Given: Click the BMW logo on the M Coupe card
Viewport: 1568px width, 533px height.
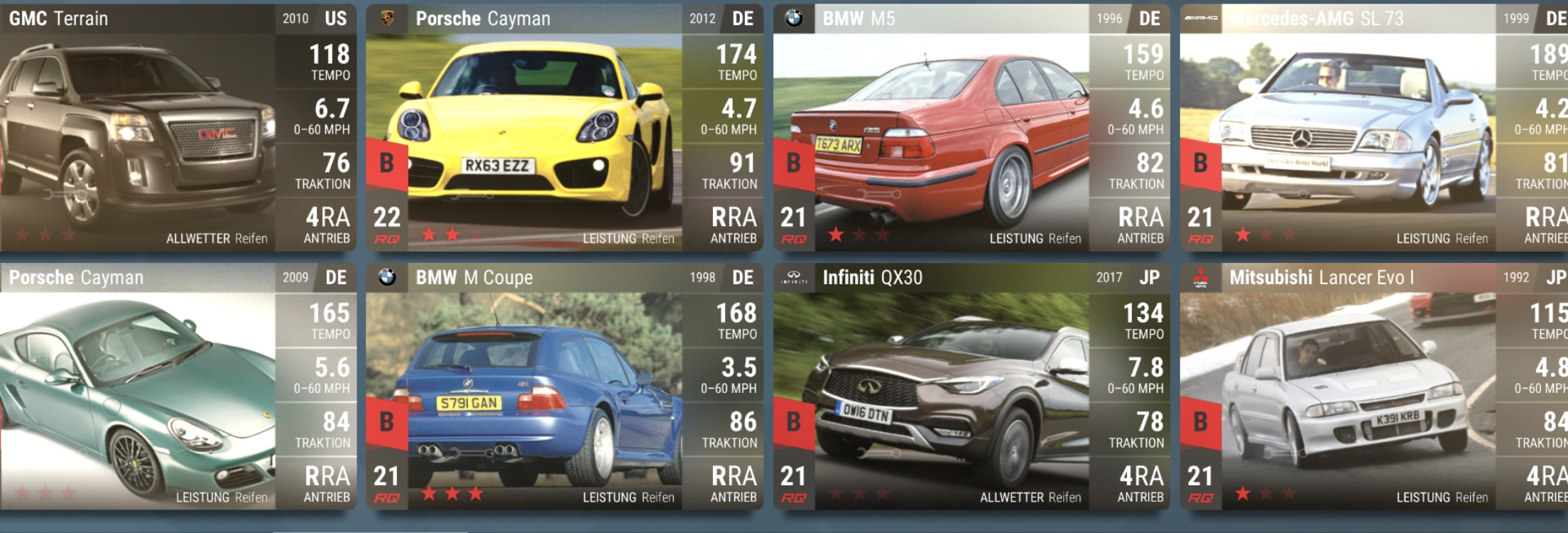Looking at the screenshot, I should click(387, 277).
